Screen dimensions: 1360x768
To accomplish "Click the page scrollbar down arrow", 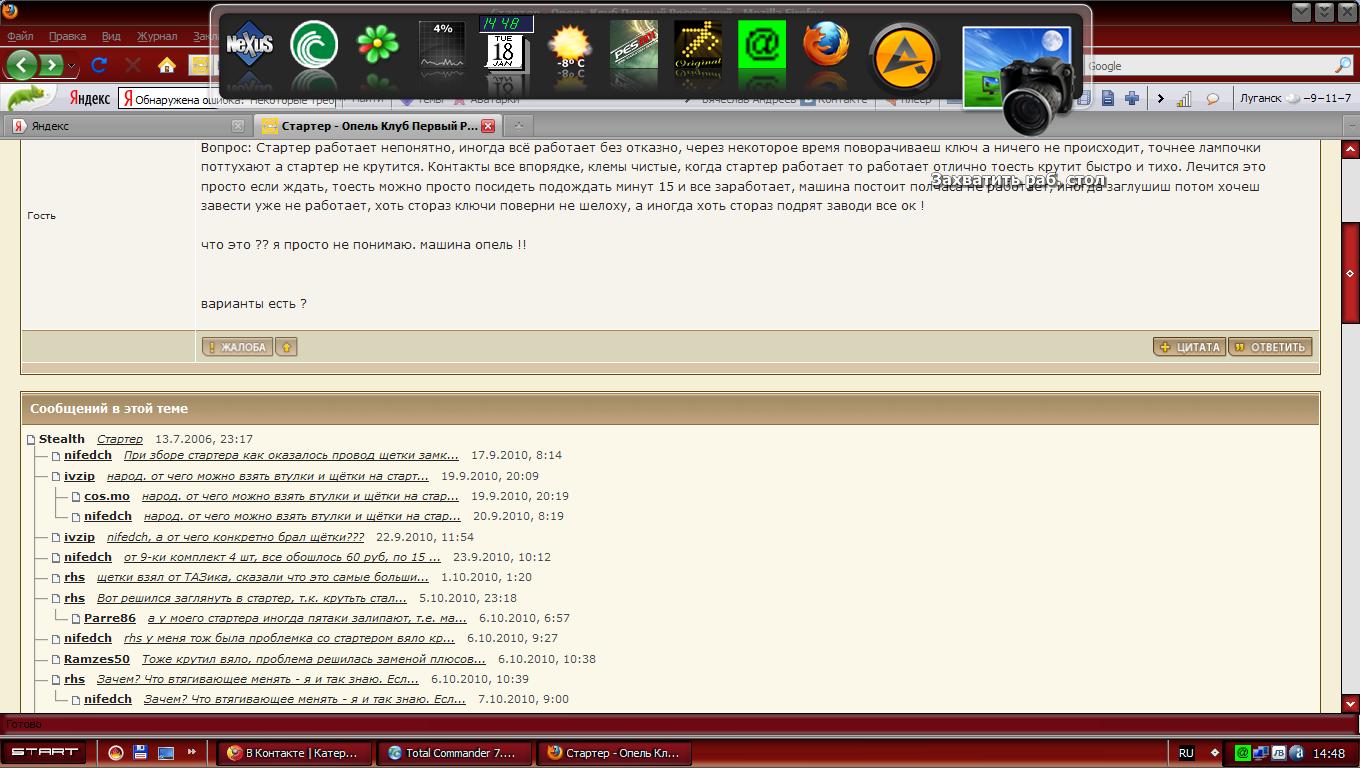I will point(1350,703).
